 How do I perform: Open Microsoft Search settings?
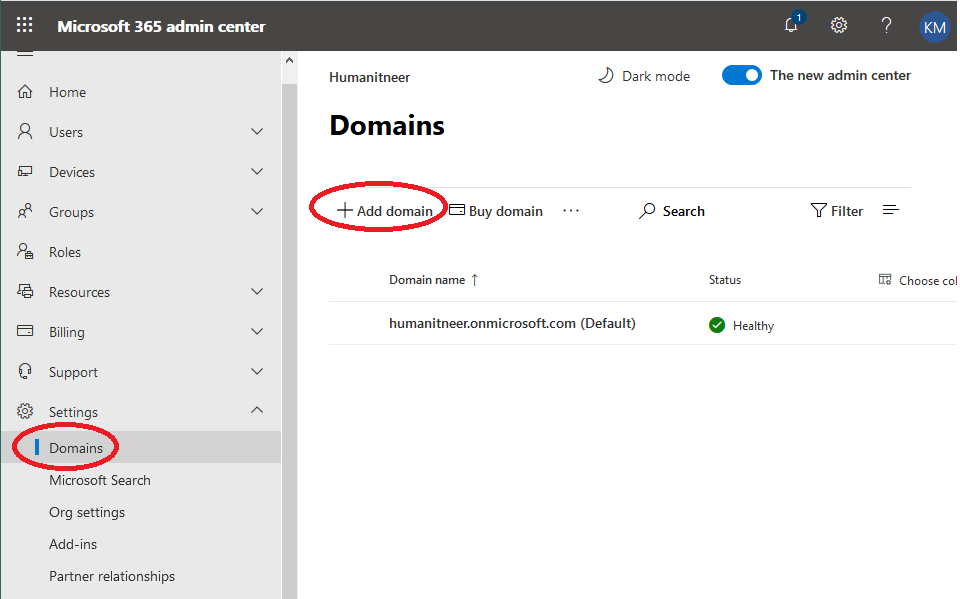click(100, 480)
